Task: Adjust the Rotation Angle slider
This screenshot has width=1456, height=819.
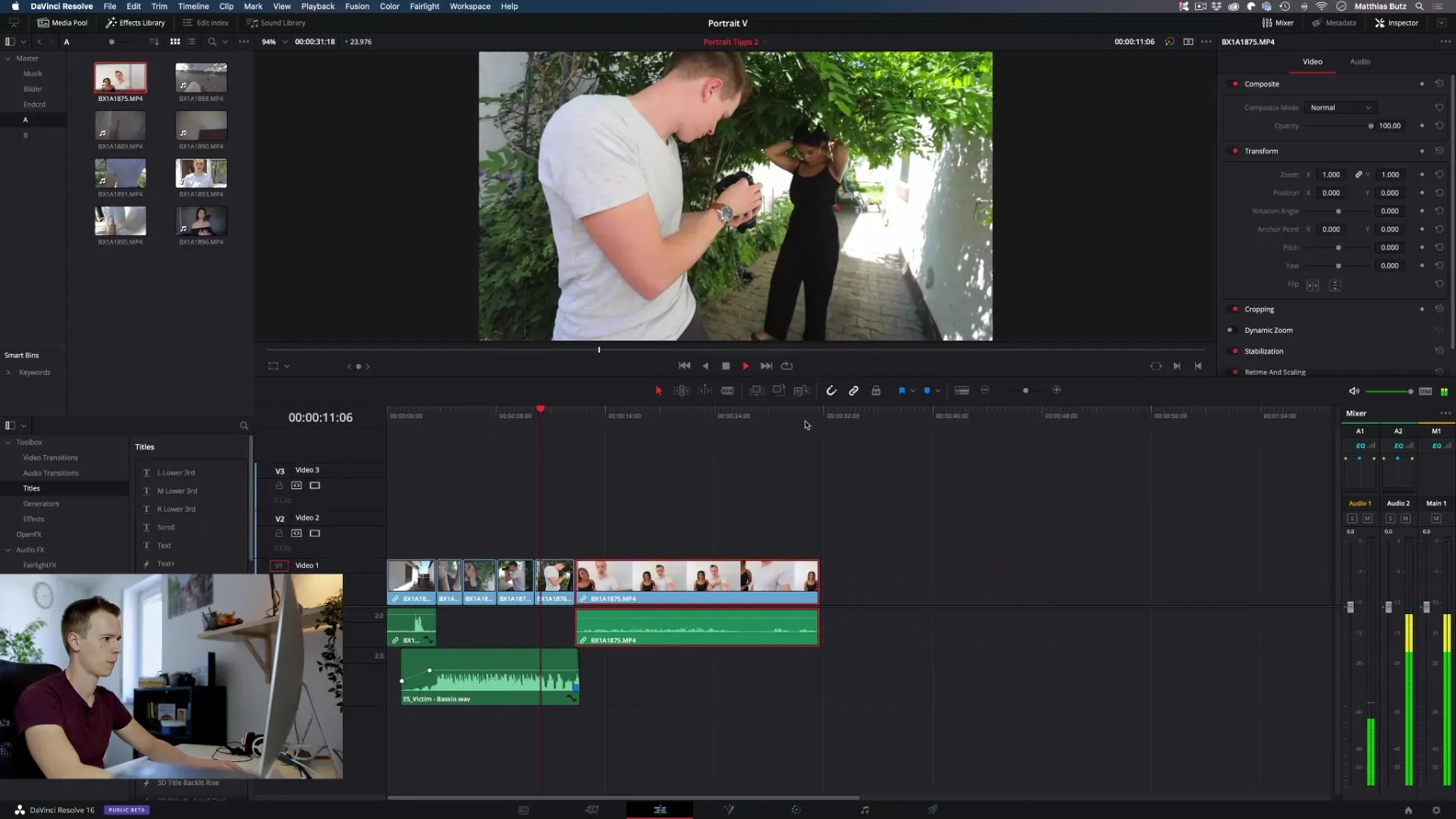Action: click(1338, 212)
